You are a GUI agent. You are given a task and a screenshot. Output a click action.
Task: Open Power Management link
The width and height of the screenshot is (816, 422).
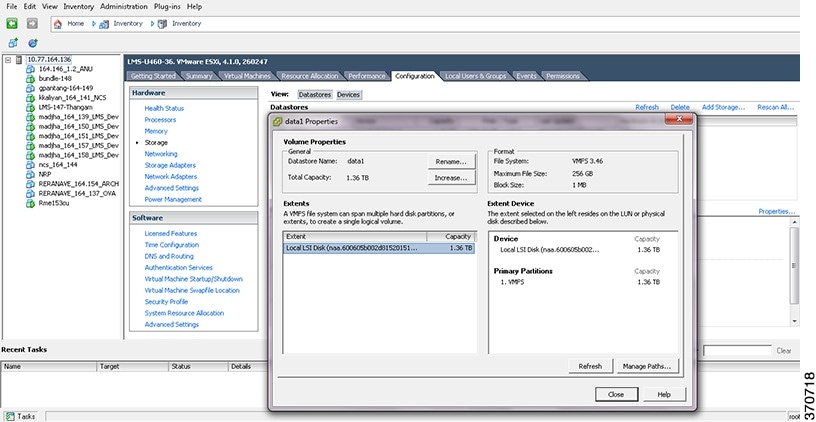pos(173,199)
